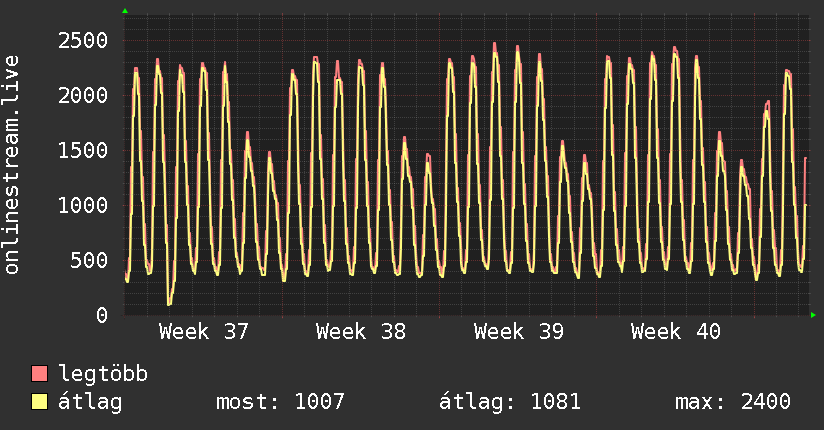Click the 'max: 2400' value
Screen dimensions: 824x430
[733, 402]
